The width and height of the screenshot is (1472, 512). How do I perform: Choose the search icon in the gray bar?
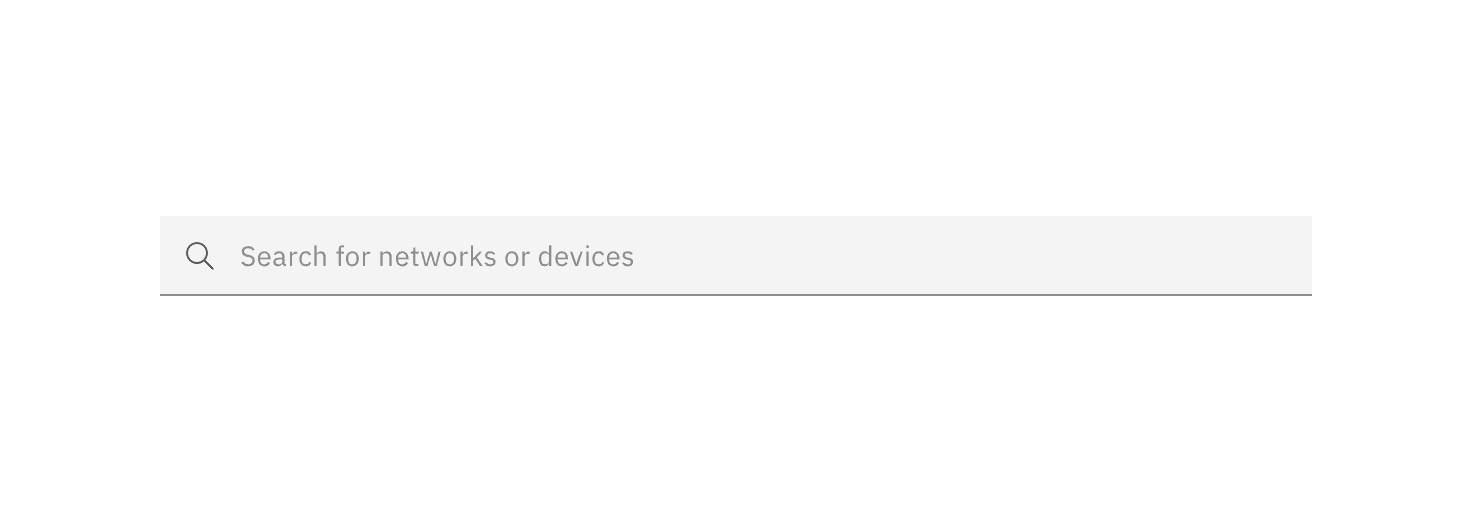coord(200,256)
